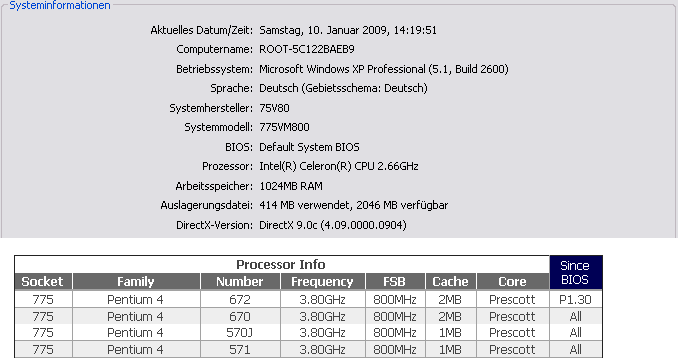The image size is (679, 361).
Task: Click the Systeminformationen group title
Action: 60,6
